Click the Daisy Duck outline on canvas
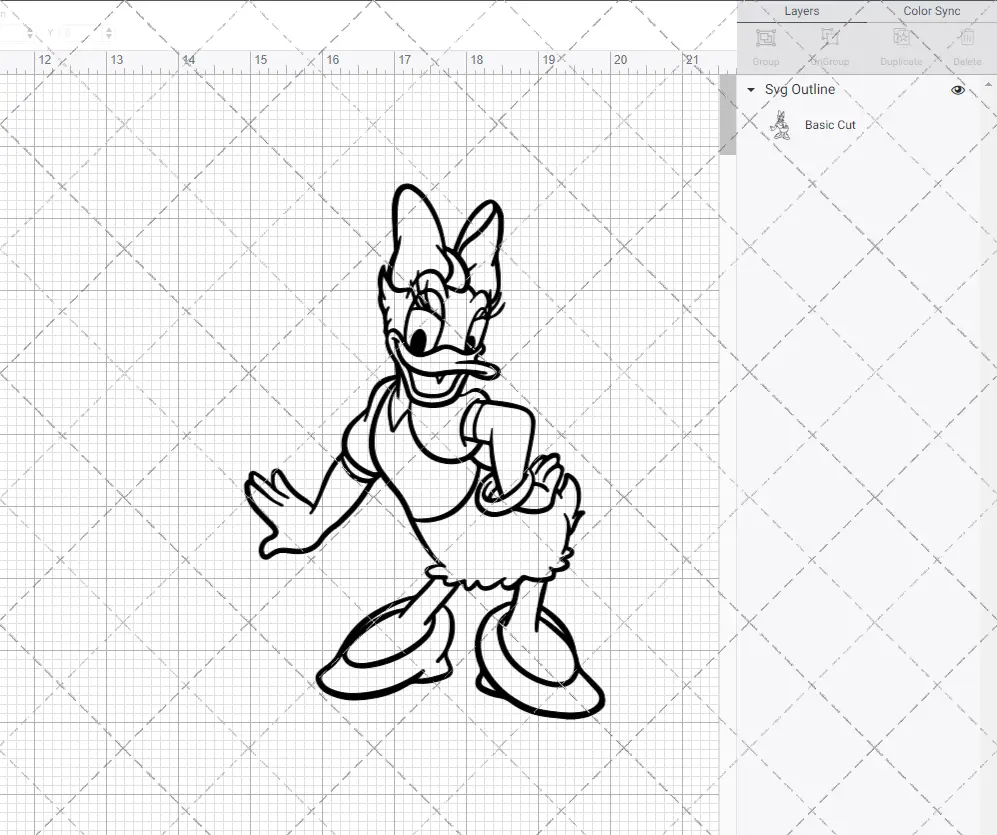This screenshot has width=997, height=835. [425, 452]
